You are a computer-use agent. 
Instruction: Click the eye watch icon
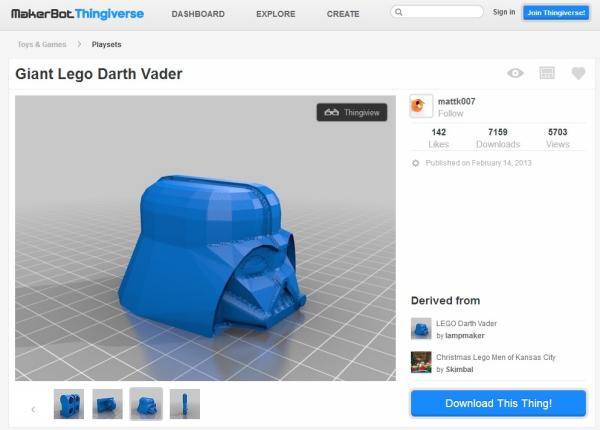coord(515,73)
